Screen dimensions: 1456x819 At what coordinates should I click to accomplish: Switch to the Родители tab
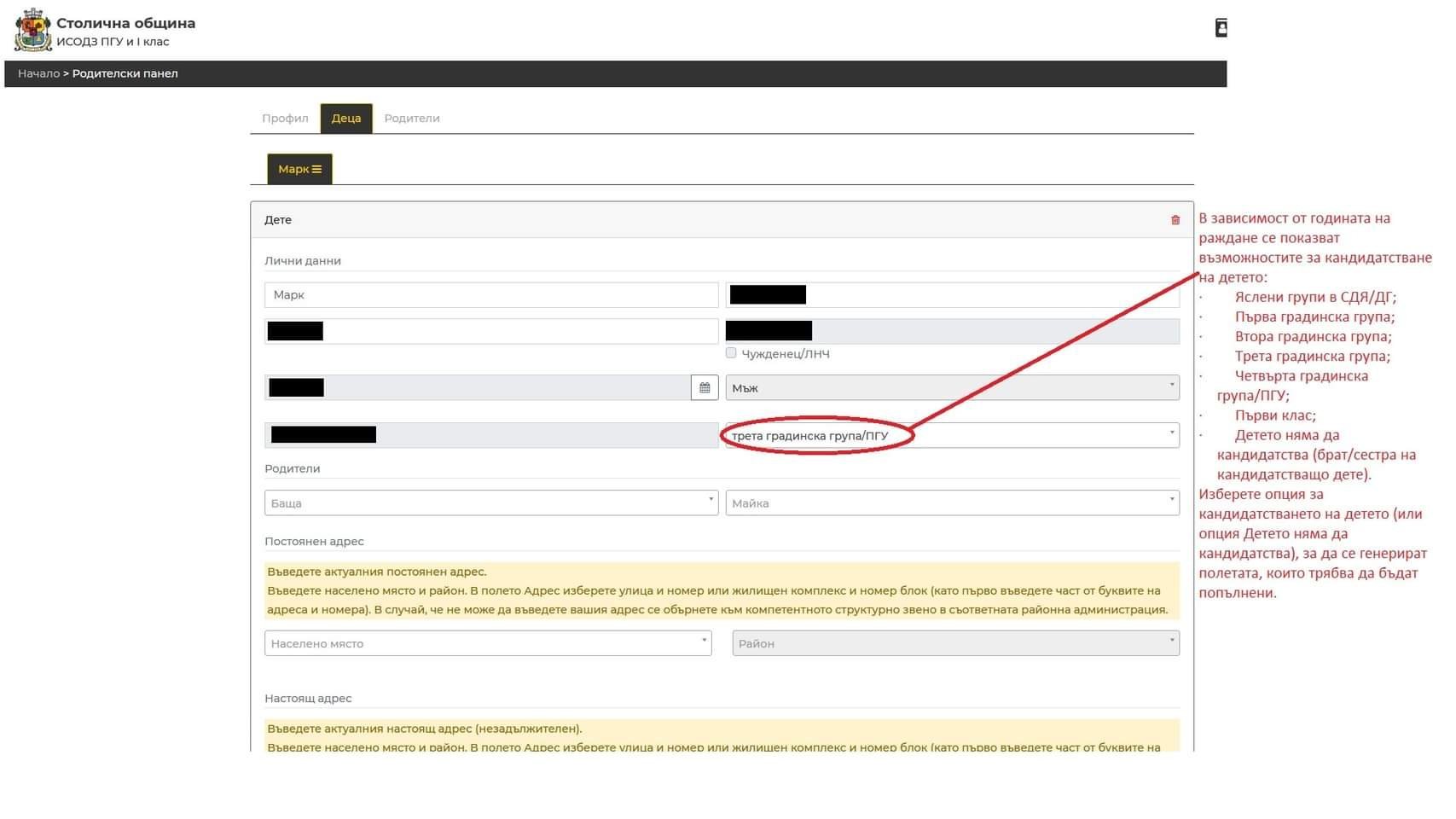pos(412,119)
